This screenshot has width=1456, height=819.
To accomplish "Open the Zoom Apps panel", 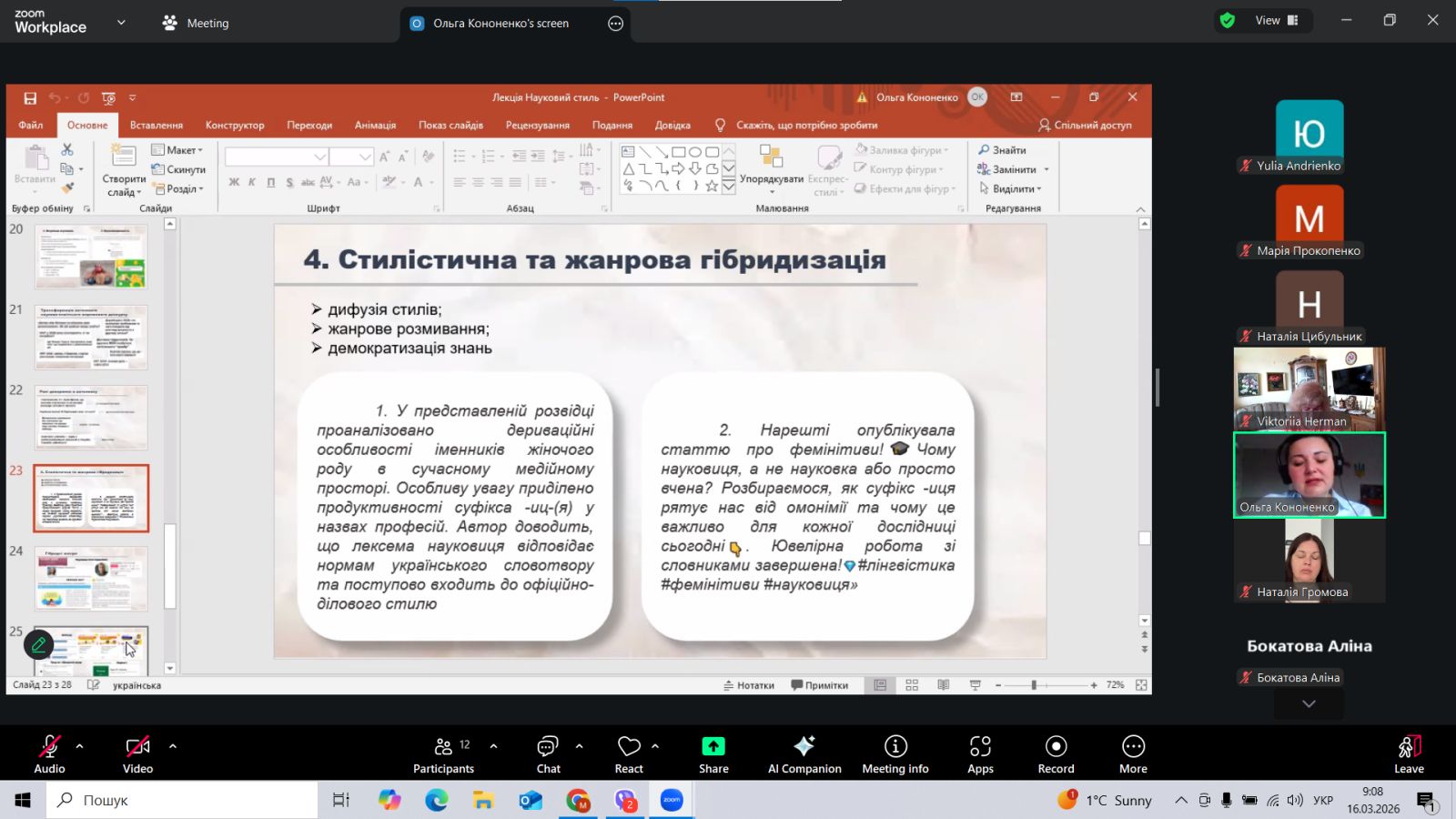I will click(980, 753).
